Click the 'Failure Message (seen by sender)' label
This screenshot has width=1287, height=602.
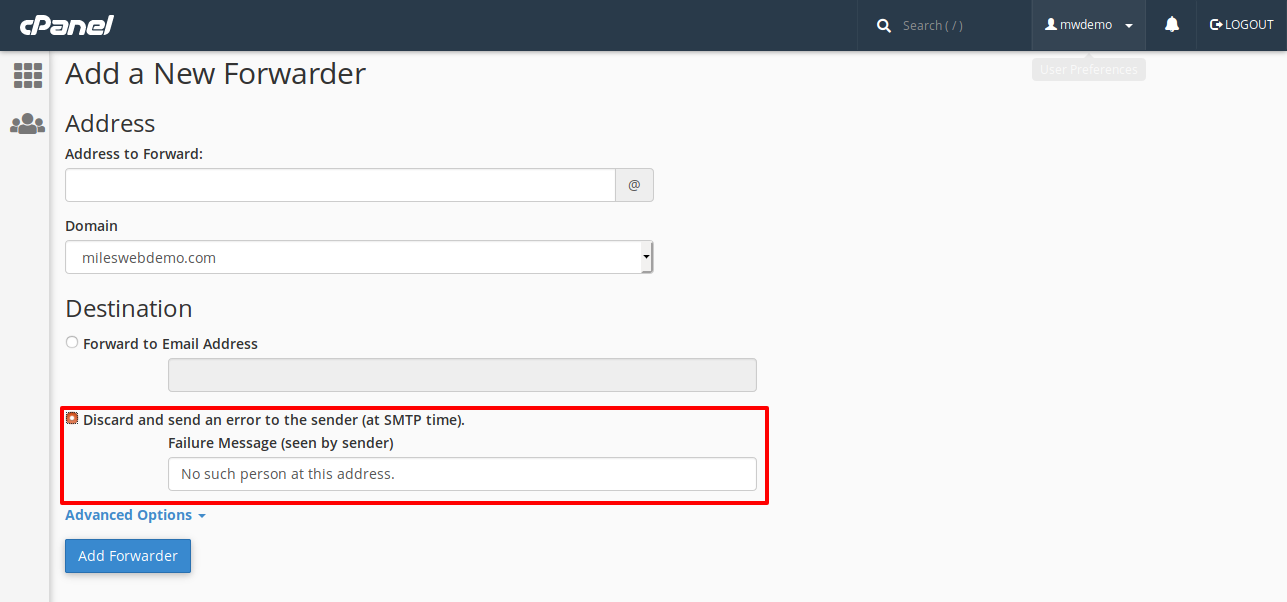click(281, 442)
